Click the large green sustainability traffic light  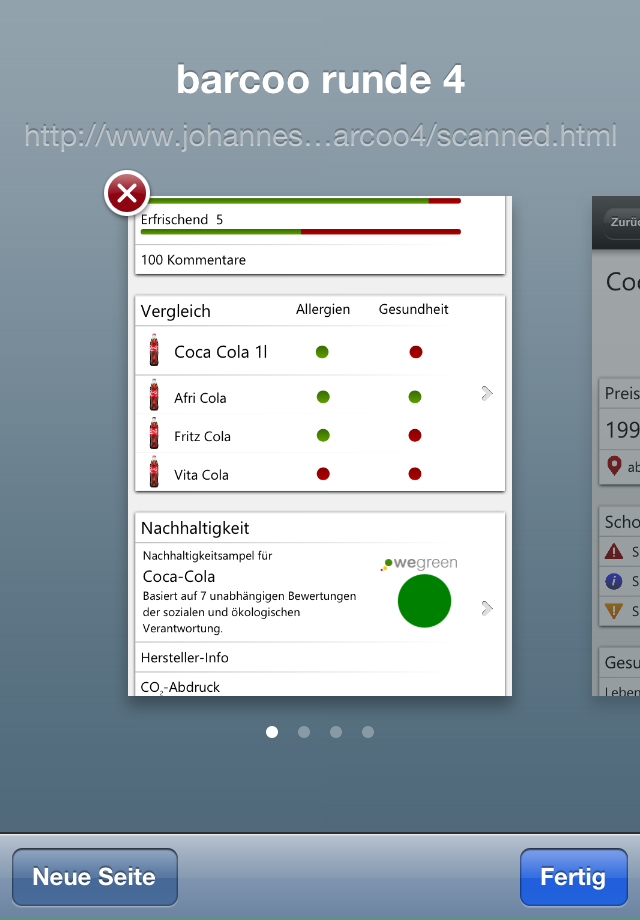click(424, 601)
